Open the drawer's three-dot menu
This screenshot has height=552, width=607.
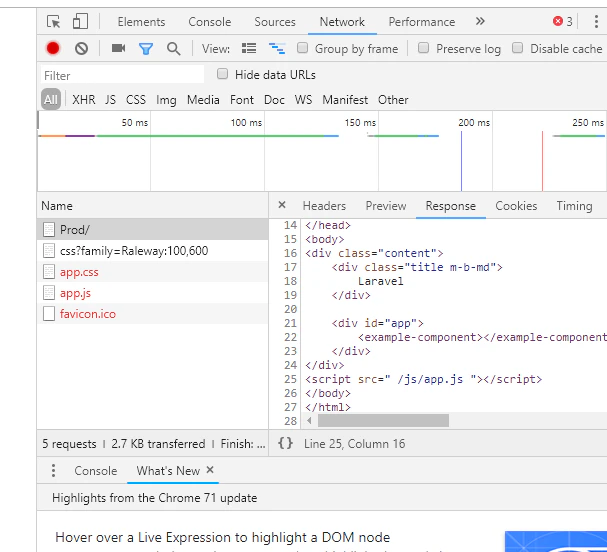pos(53,471)
